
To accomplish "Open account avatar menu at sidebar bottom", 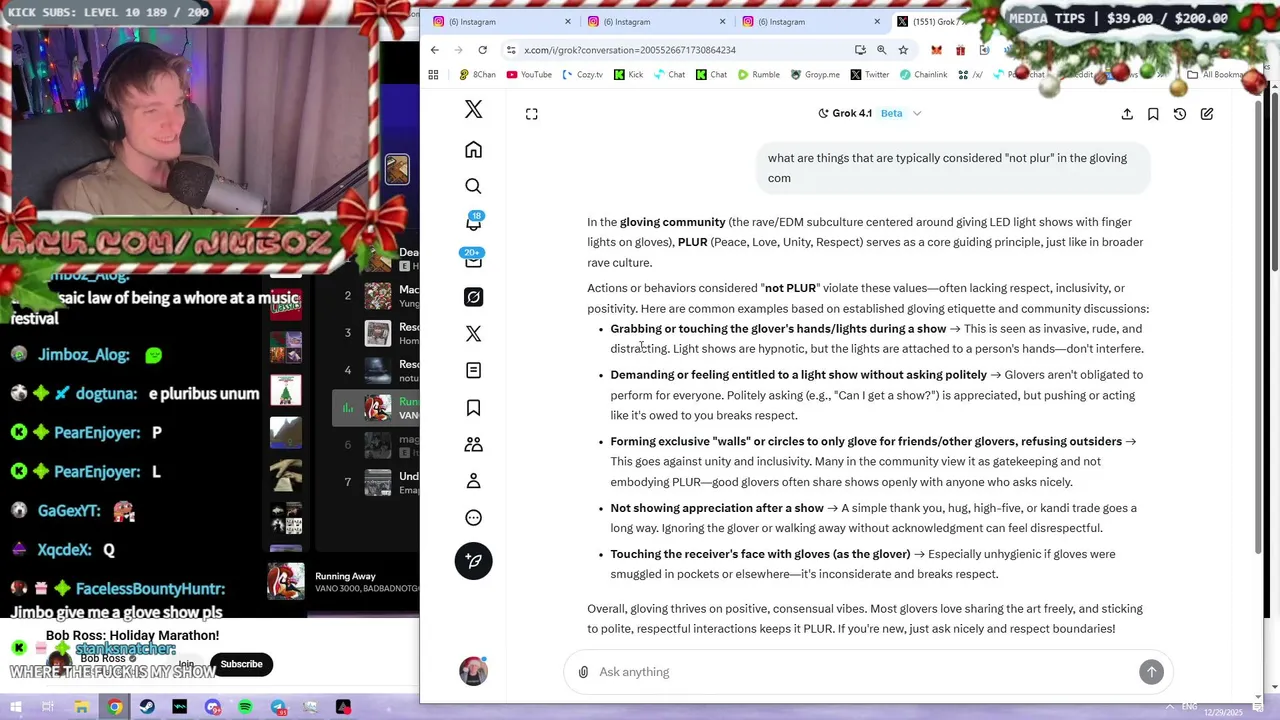I will pyautogui.click(x=473, y=671).
